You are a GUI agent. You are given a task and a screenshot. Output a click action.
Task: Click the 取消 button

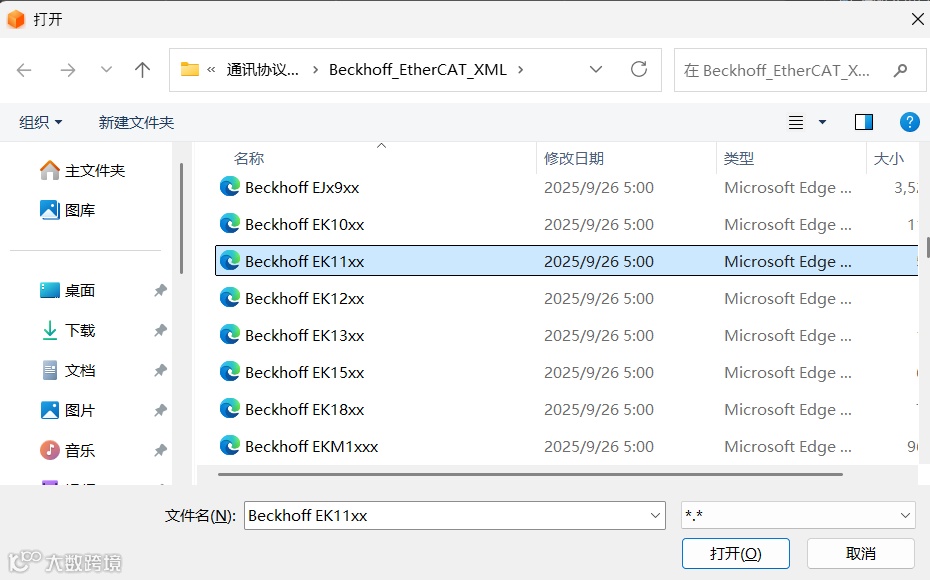pos(861,554)
